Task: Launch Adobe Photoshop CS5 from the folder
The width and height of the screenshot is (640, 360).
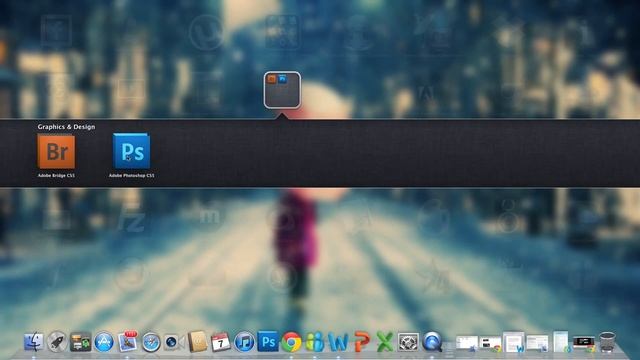Action: 131,151
